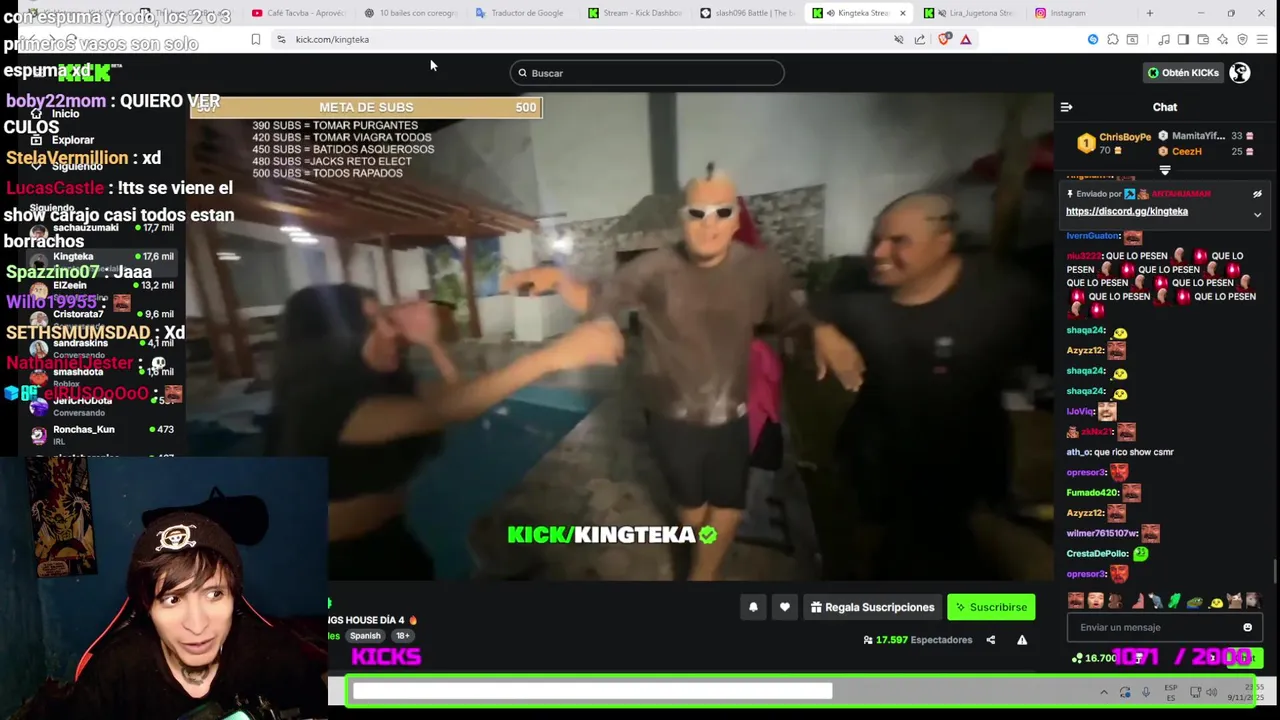Screen dimensions: 1280x720
Task: Click the 'Spanish' language tag
Action: (x=365, y=636)
